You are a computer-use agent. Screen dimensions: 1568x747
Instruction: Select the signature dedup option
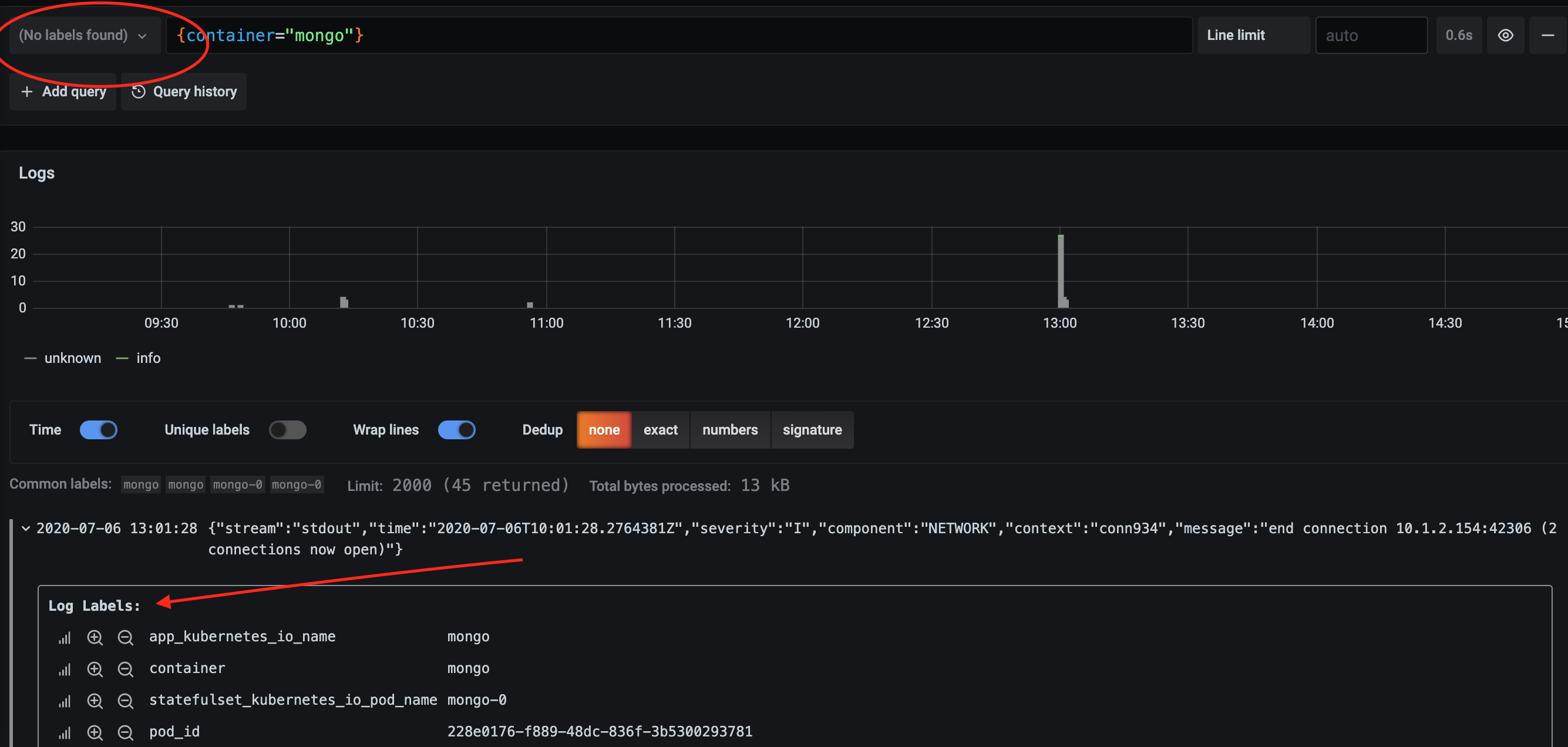(812, 430)
